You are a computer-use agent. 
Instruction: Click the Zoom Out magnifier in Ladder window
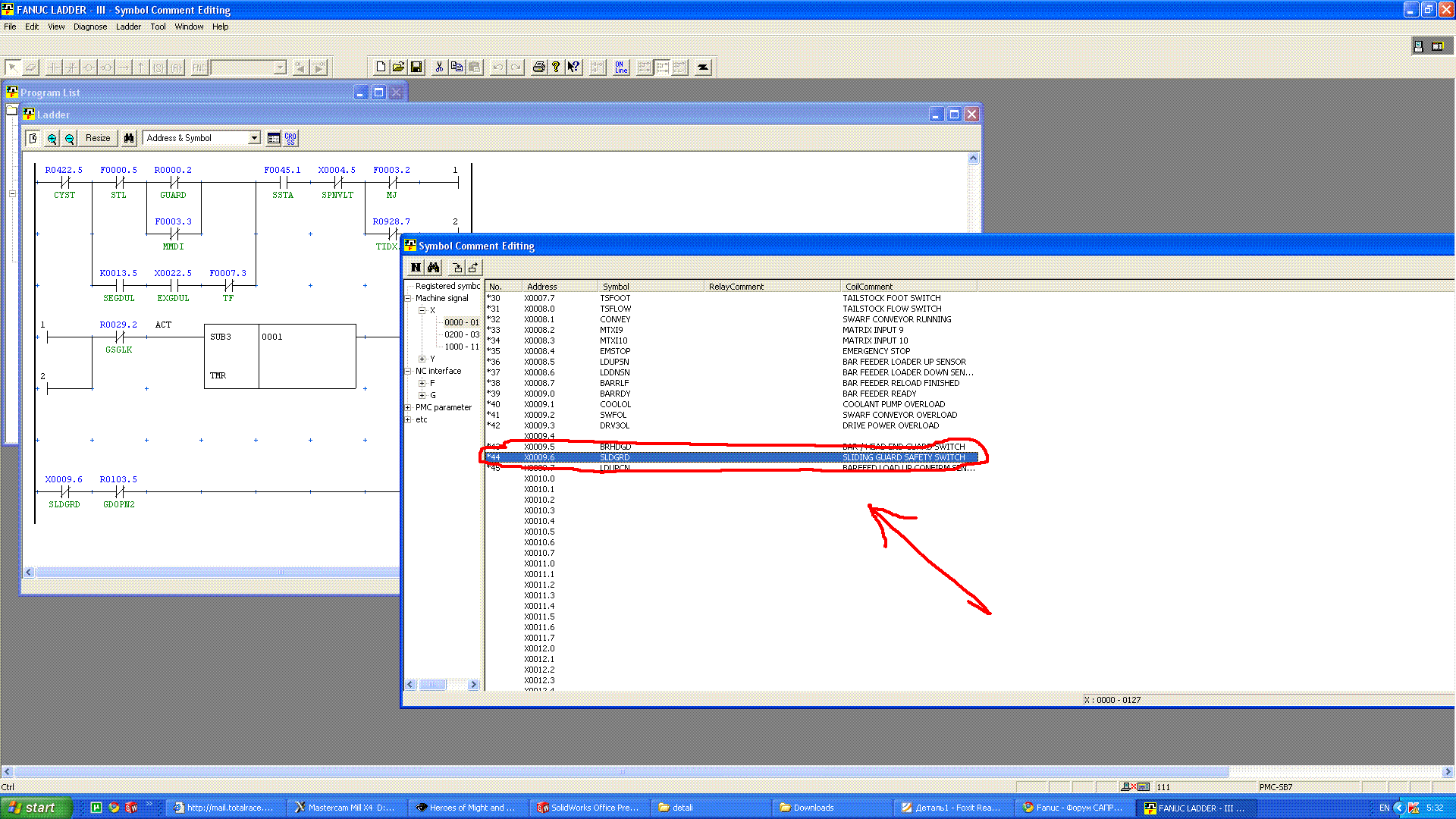[x=69, y=139]
